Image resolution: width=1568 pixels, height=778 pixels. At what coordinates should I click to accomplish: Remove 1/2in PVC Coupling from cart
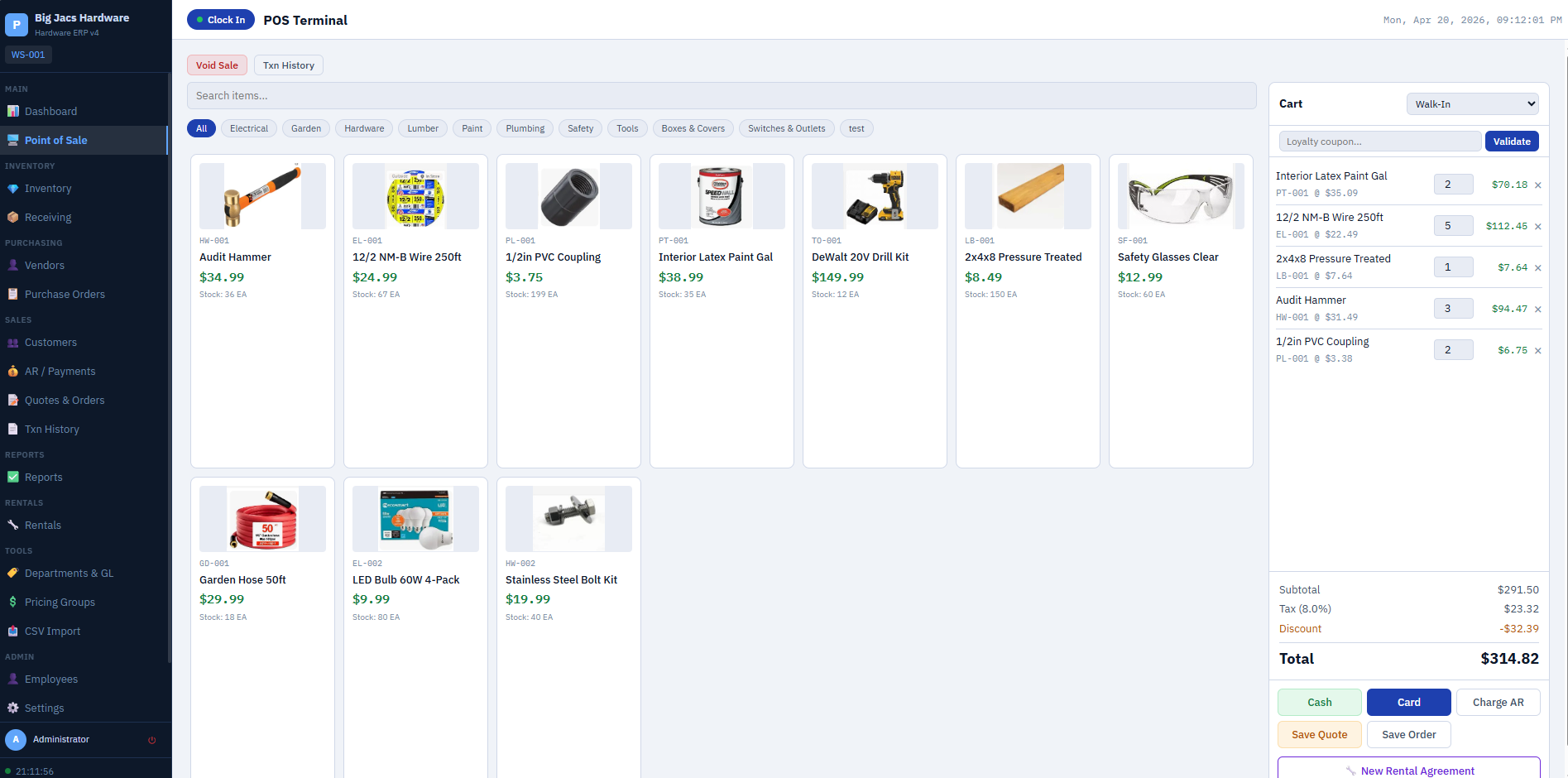[x=1538, y=351]
